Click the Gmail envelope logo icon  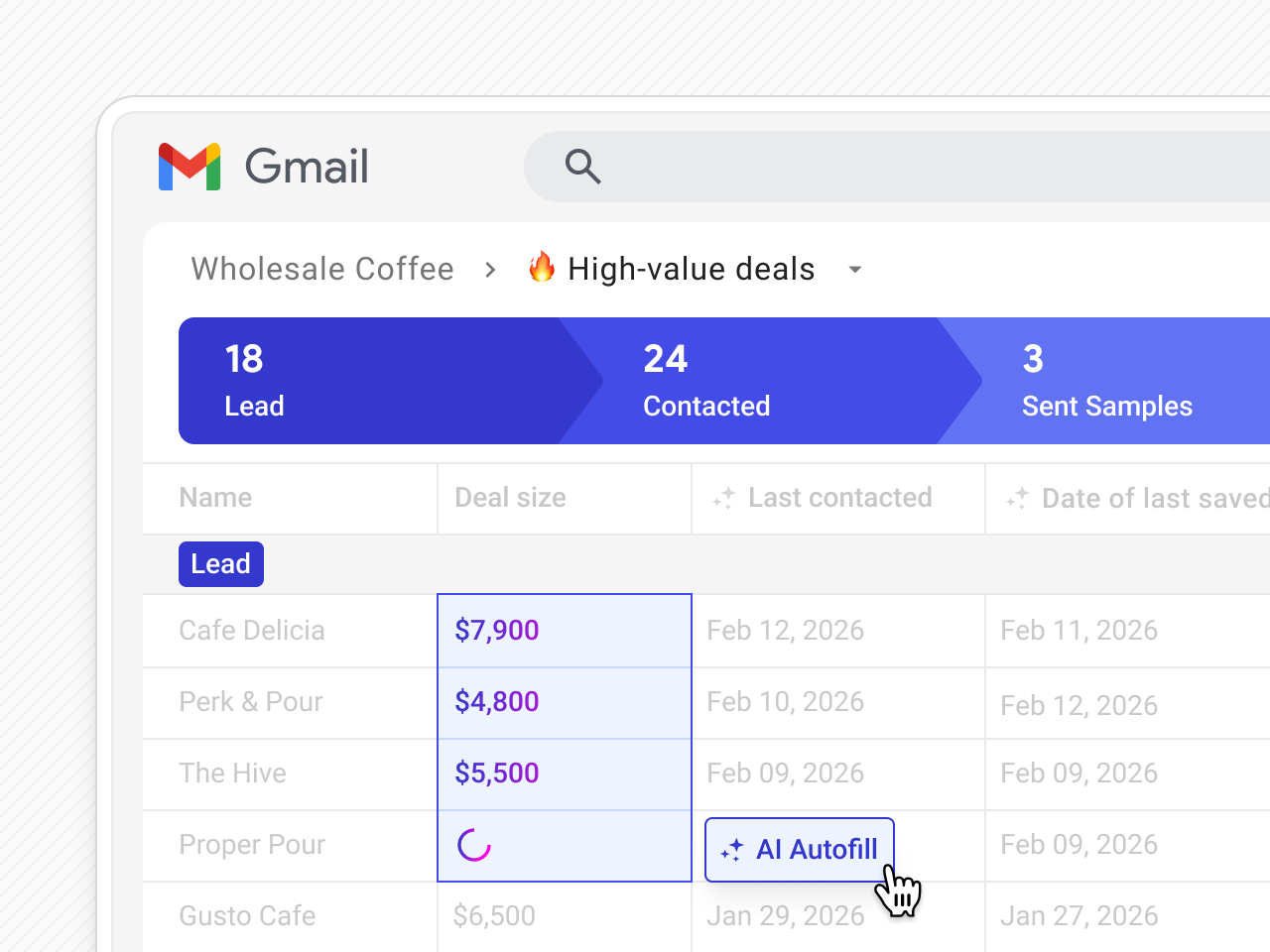click(x=190, y=167)
